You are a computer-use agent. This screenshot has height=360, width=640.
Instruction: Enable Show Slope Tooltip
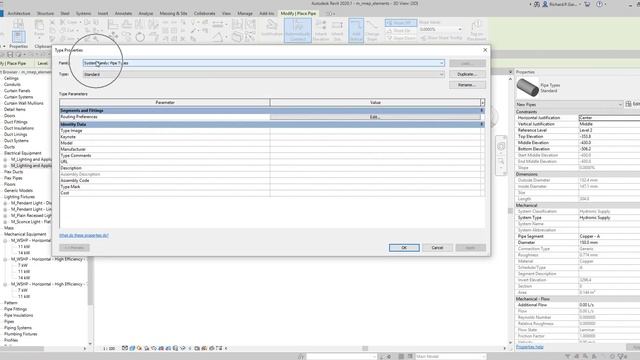pyautogui.click(x=442, y=38)
